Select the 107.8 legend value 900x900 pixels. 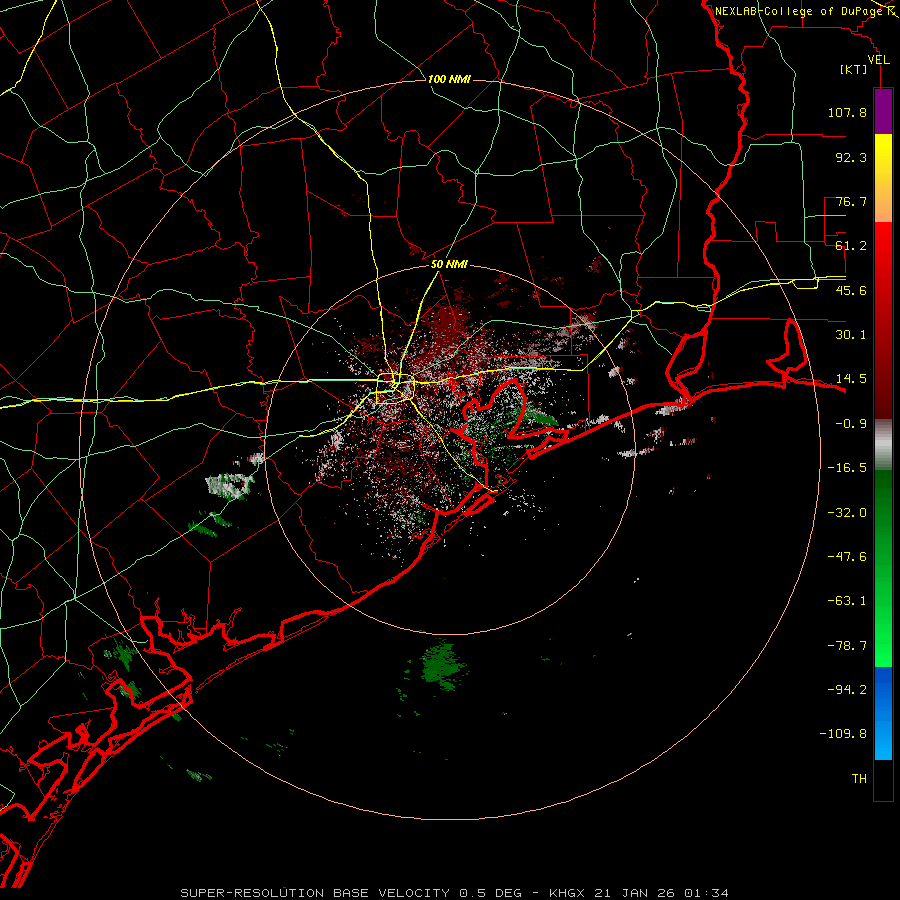coord(847,112)
